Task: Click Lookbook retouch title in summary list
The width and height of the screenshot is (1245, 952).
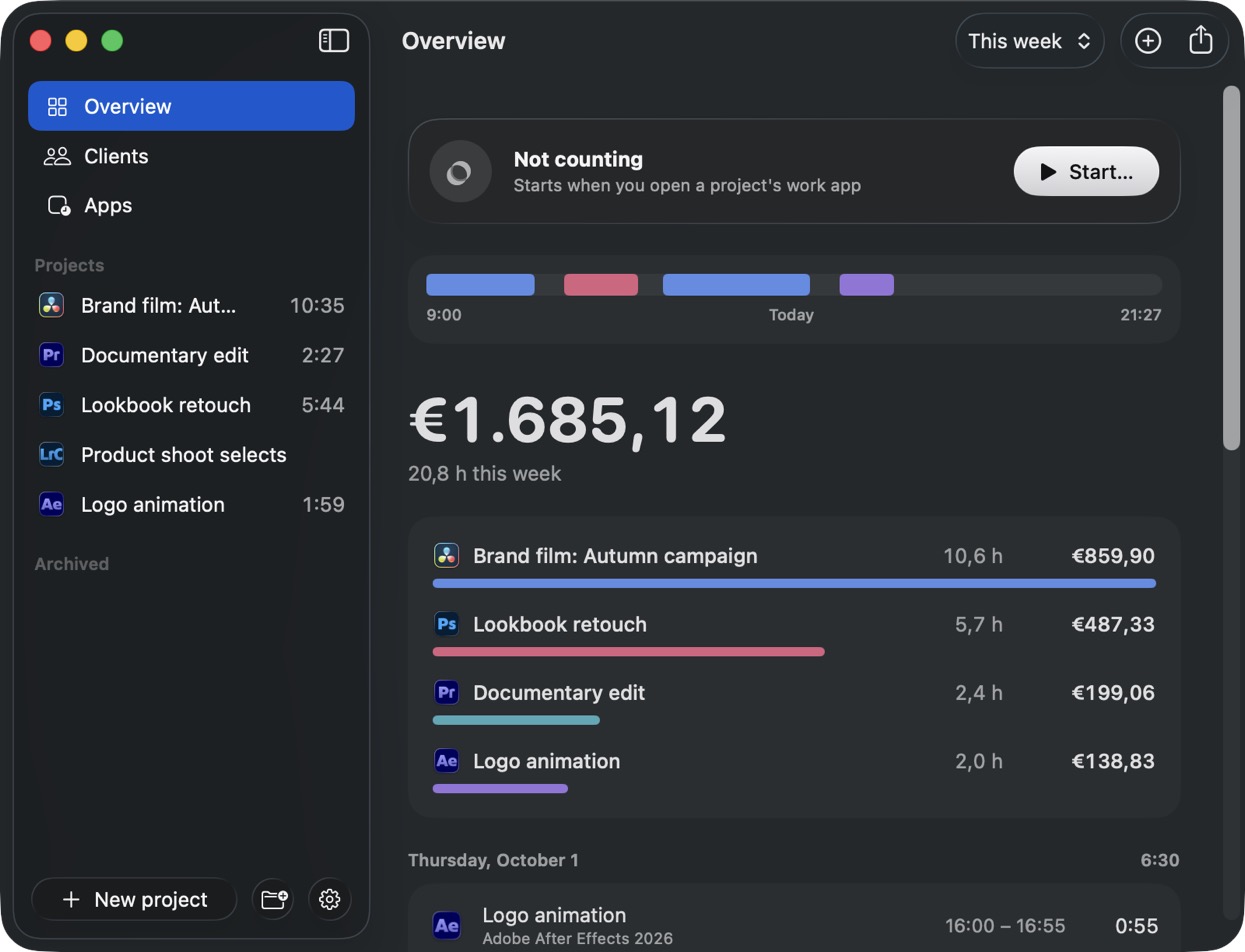Action: [x=560, y=624]
